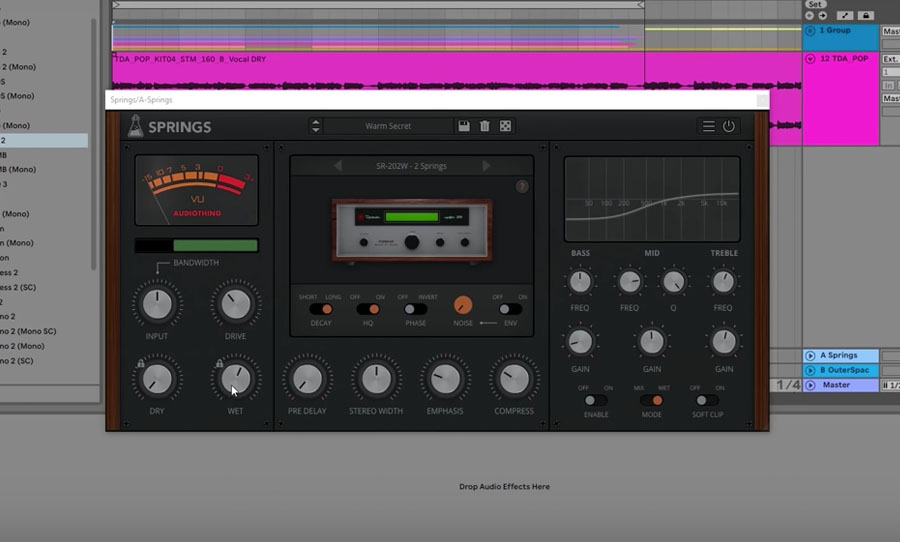900x542 pixels.
Task: Click the EMPHASIS knob
Action: (445, 379)
